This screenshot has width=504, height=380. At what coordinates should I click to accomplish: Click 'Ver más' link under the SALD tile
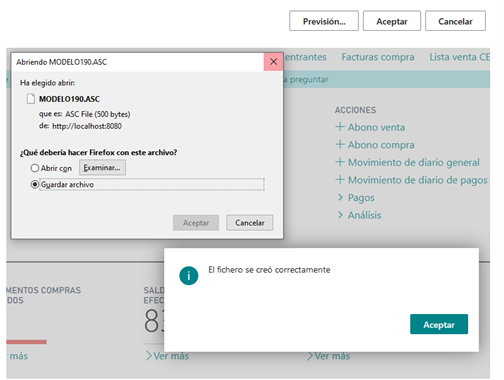click(171, 356)
